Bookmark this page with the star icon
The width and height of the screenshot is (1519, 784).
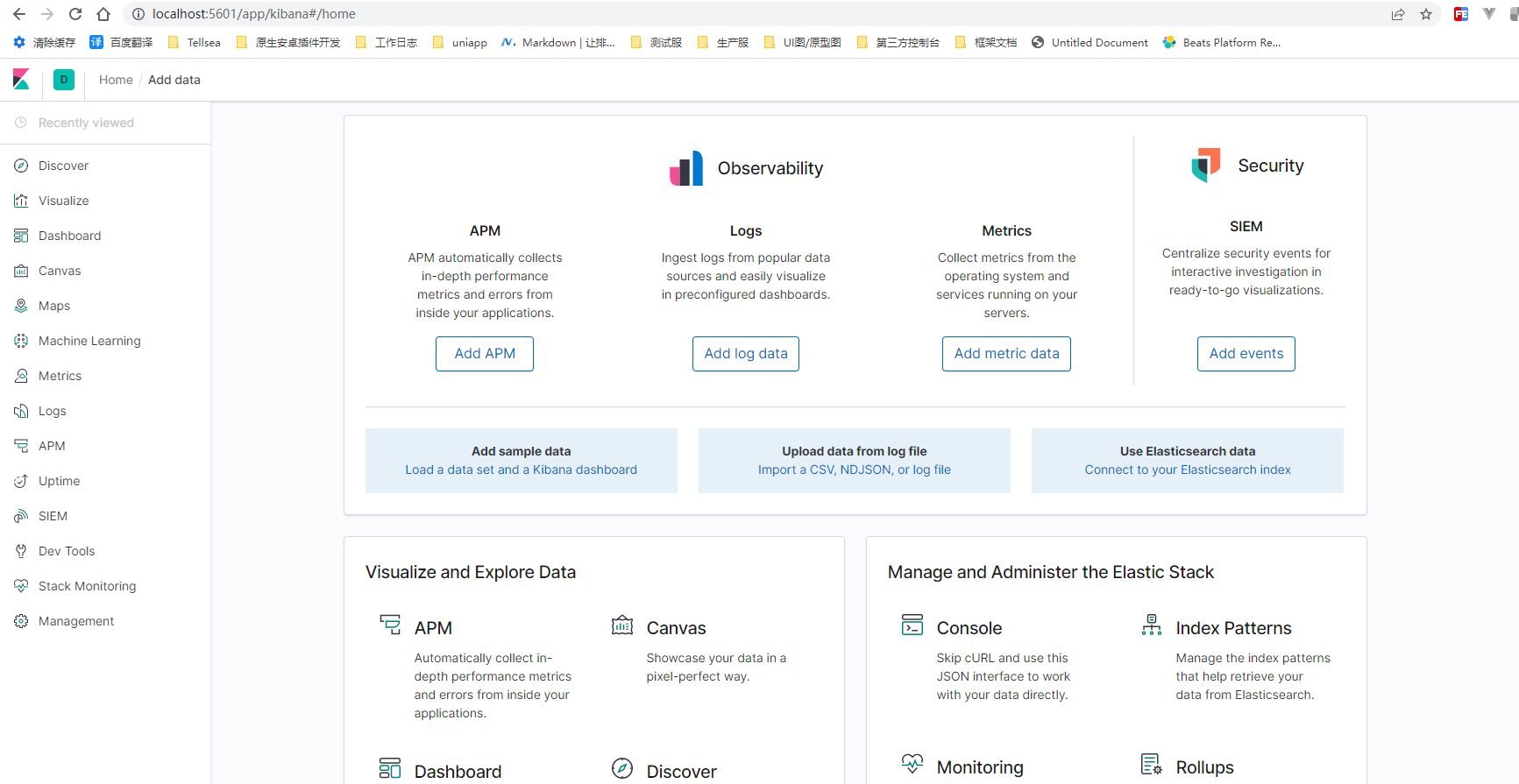click(1426, 14)
